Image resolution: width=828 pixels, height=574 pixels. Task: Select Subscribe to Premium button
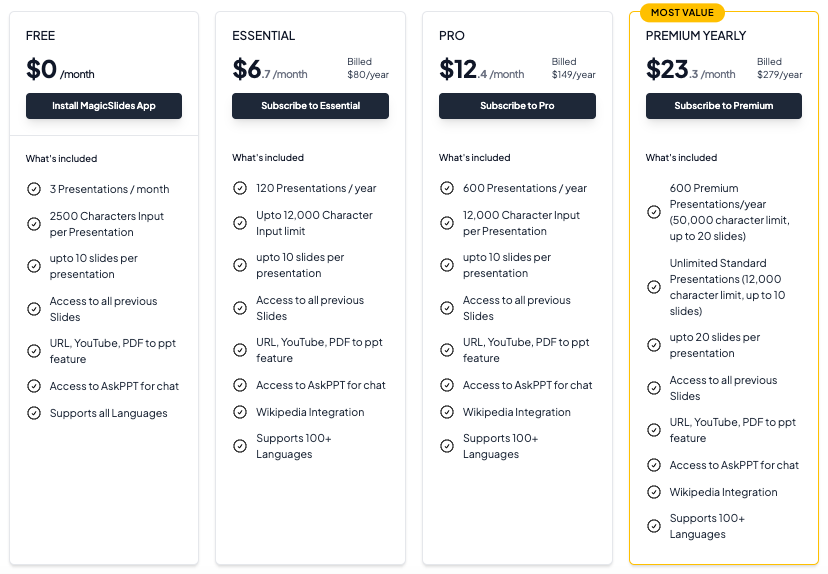[x=723, y=106]
